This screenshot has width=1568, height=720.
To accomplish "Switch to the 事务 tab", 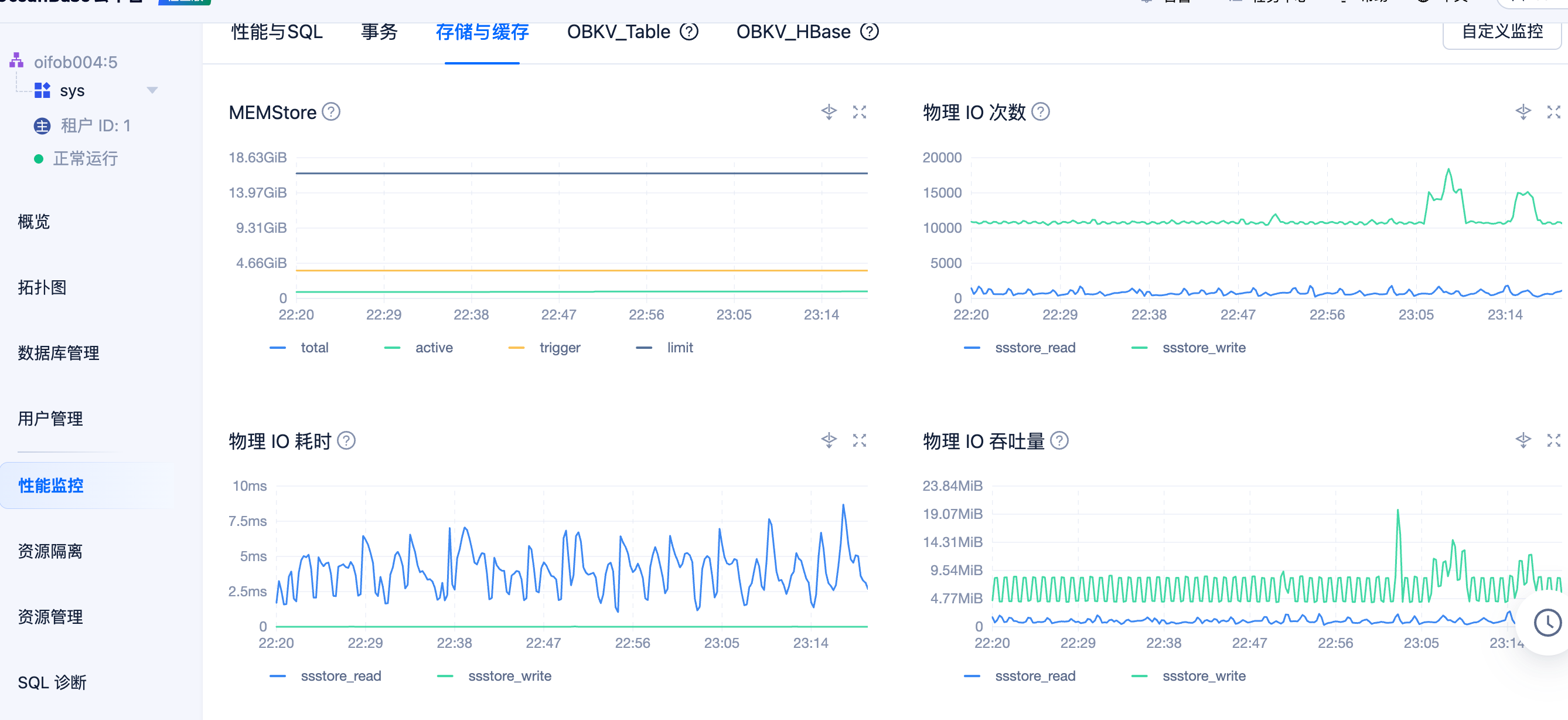I will (x=379, y=32).
